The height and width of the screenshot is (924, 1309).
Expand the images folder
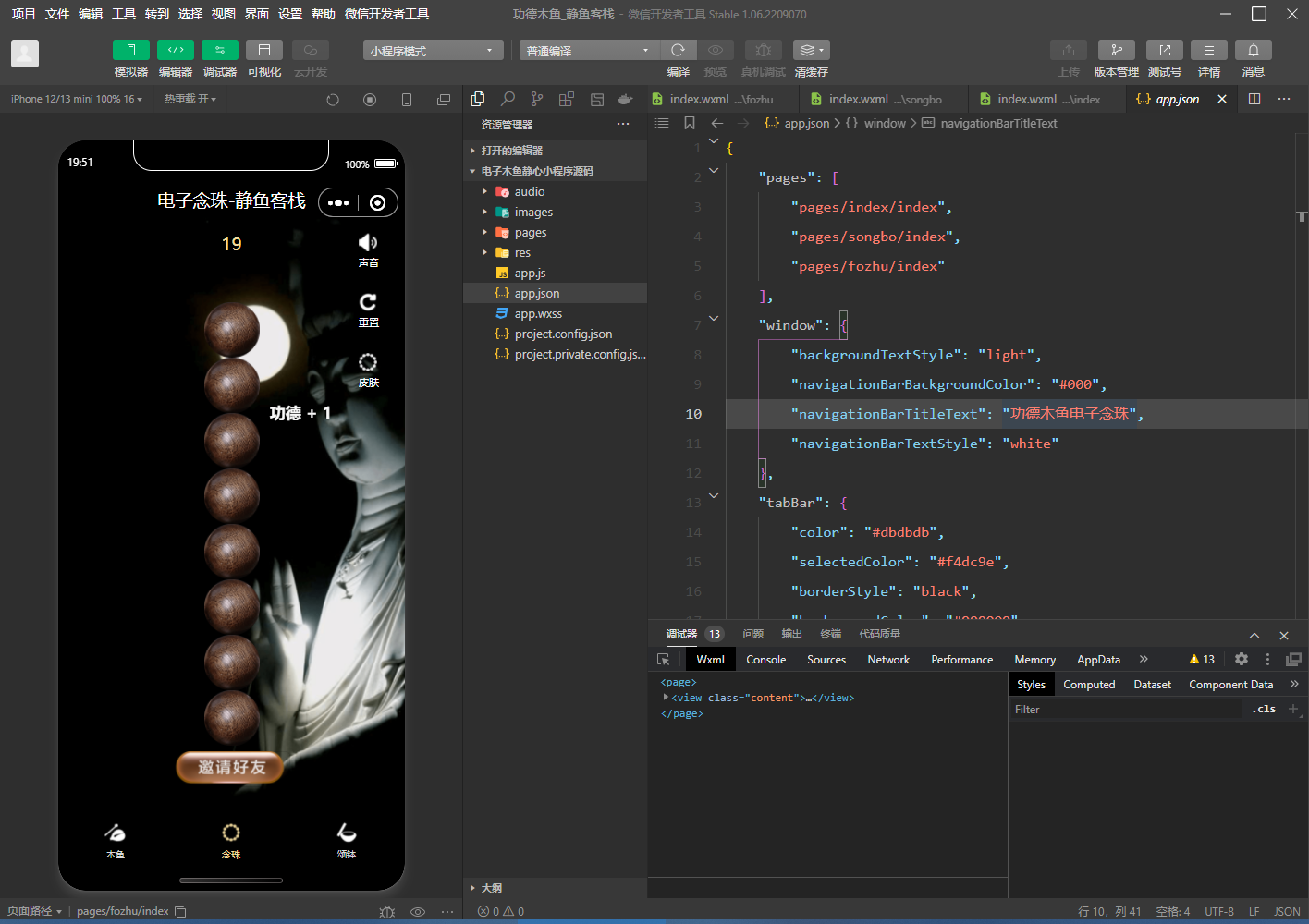(x=533, y=213)
